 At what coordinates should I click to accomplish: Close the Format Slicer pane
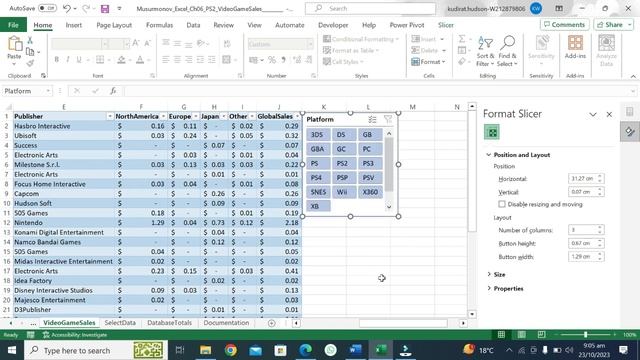[x=609, y=115]
